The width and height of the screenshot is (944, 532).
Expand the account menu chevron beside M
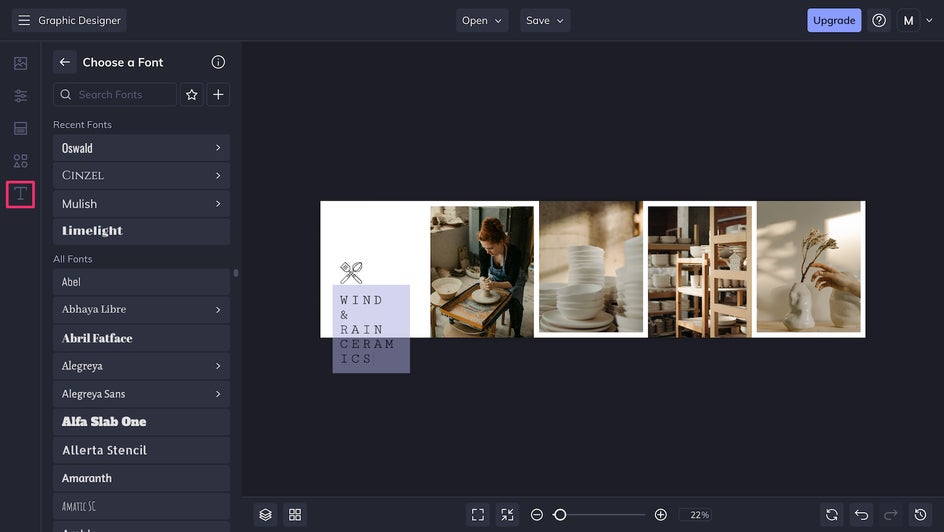click(x=929, y=20)
